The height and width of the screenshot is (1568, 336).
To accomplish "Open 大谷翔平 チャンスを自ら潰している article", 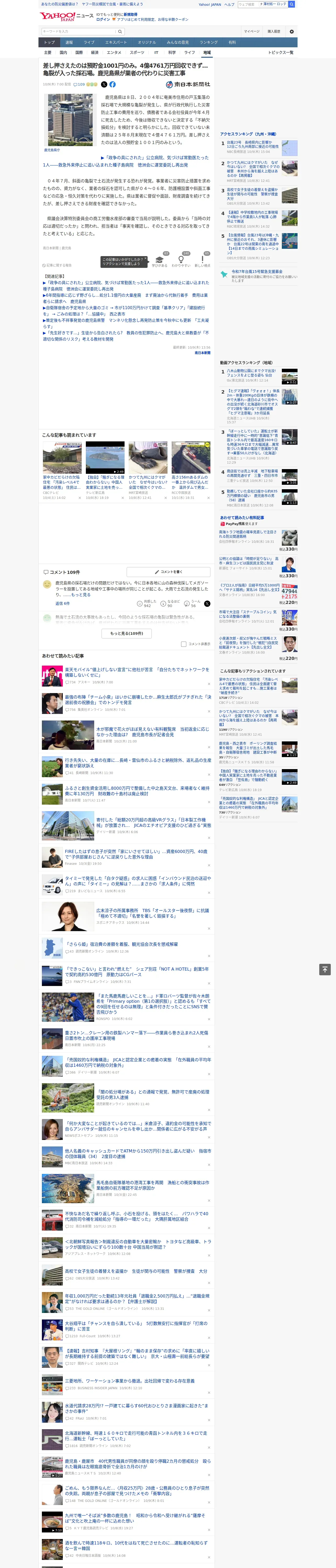I will (x=137, y=1326).
